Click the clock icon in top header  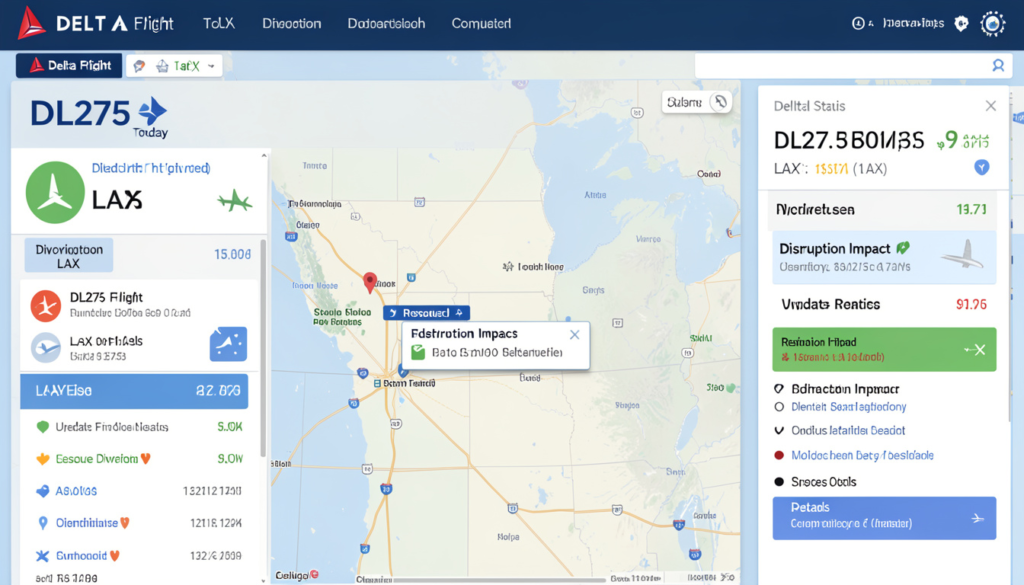click(858, 24)
